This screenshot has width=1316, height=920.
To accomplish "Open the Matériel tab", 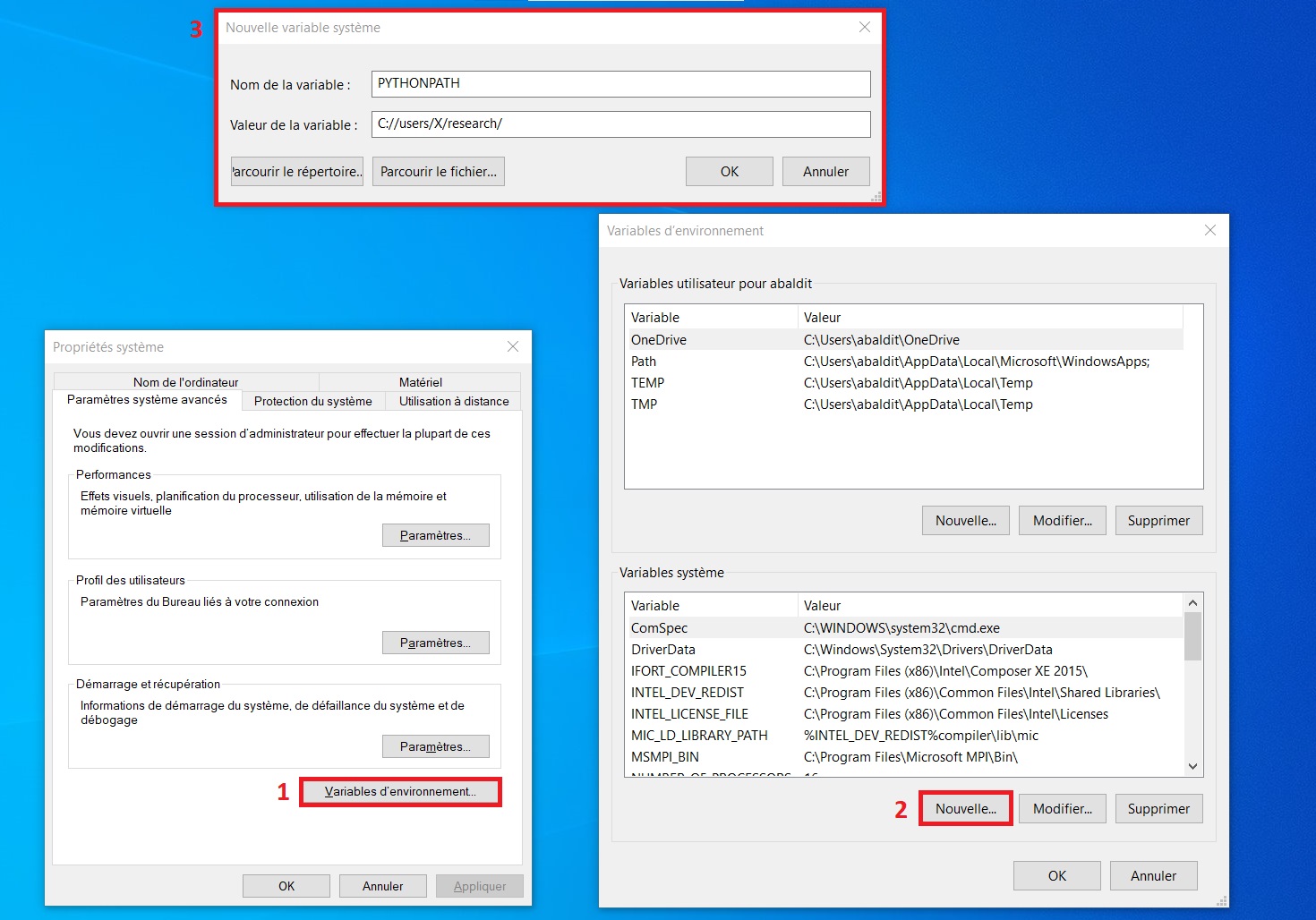I will (420, 382).
